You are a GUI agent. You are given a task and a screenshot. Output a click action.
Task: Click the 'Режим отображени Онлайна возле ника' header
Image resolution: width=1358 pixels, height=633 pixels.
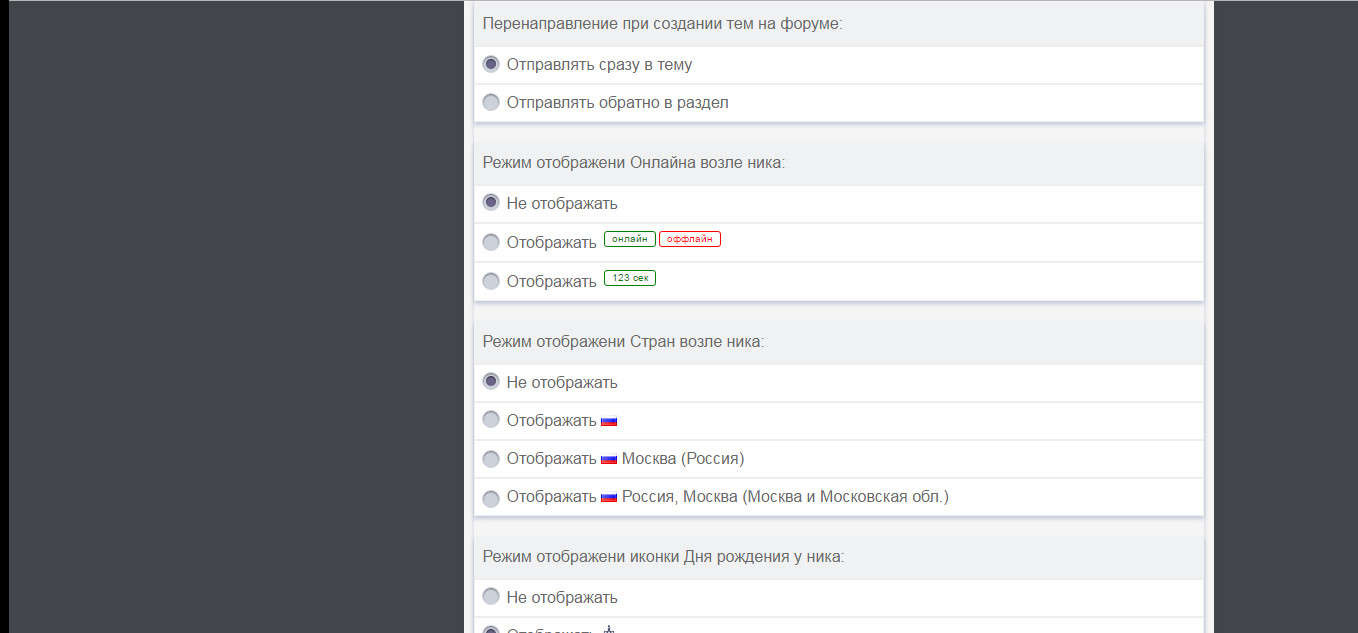click(633, 162)
